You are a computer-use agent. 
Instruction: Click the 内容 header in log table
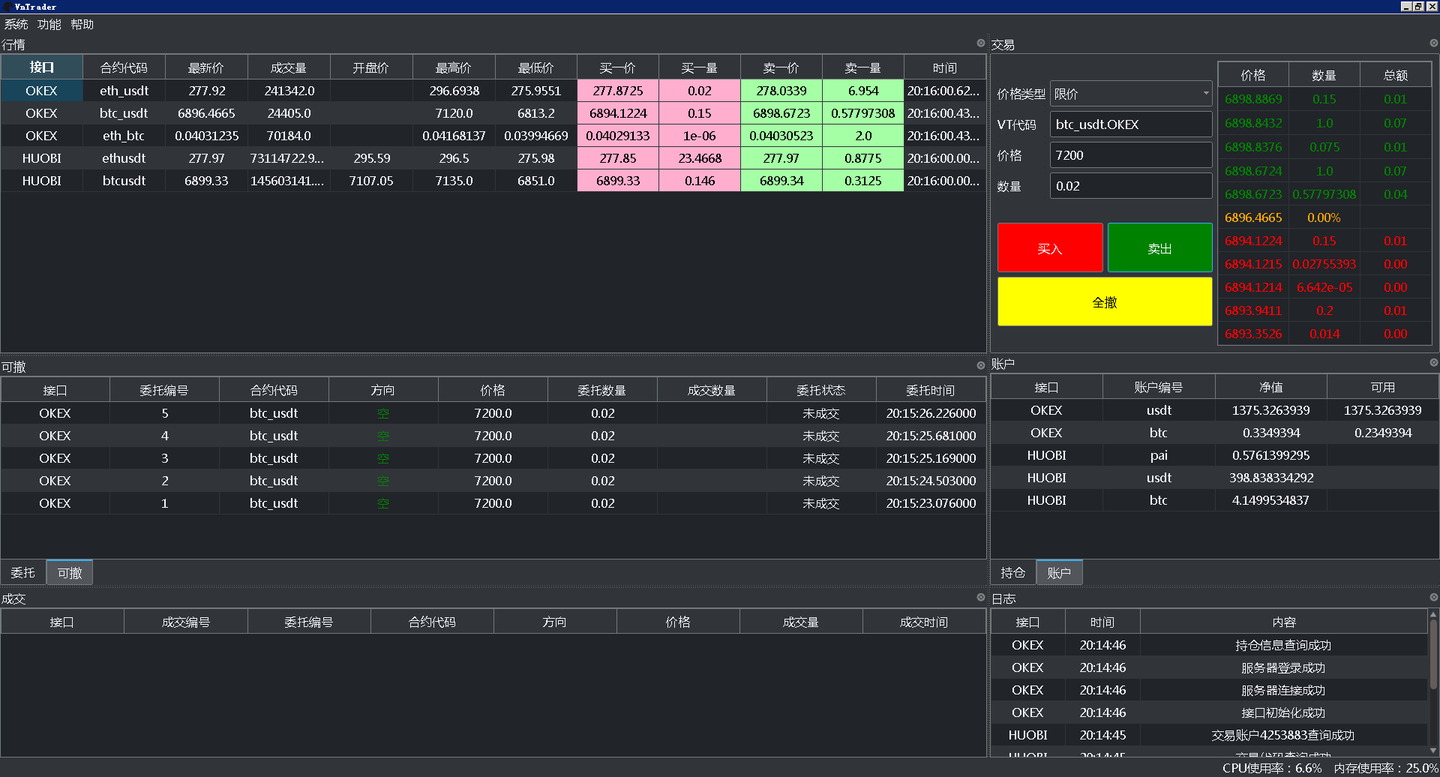coord(1284,622)
